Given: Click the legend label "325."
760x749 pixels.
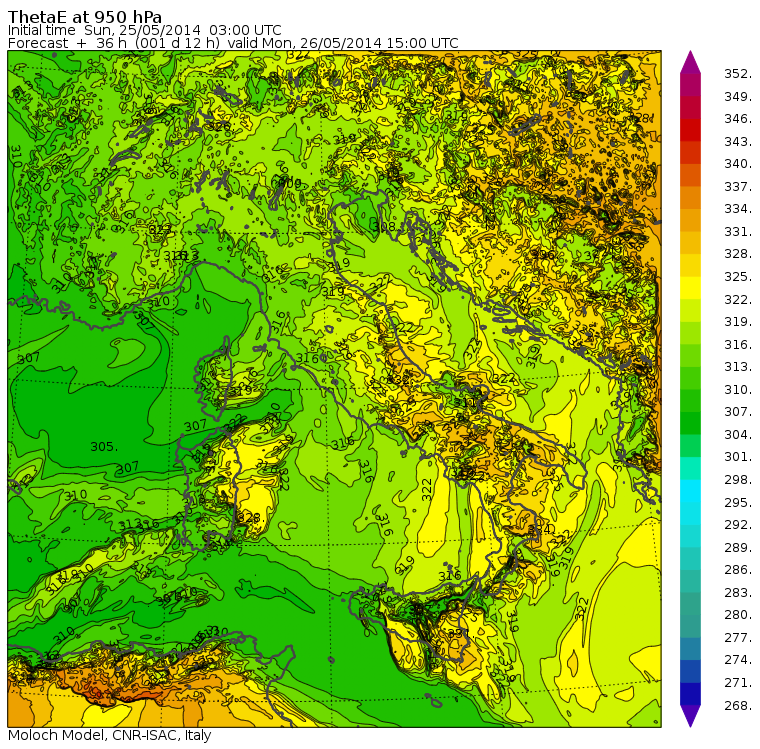Looking at the screenshot, I should pyautogui.click(x=738, y=277).
